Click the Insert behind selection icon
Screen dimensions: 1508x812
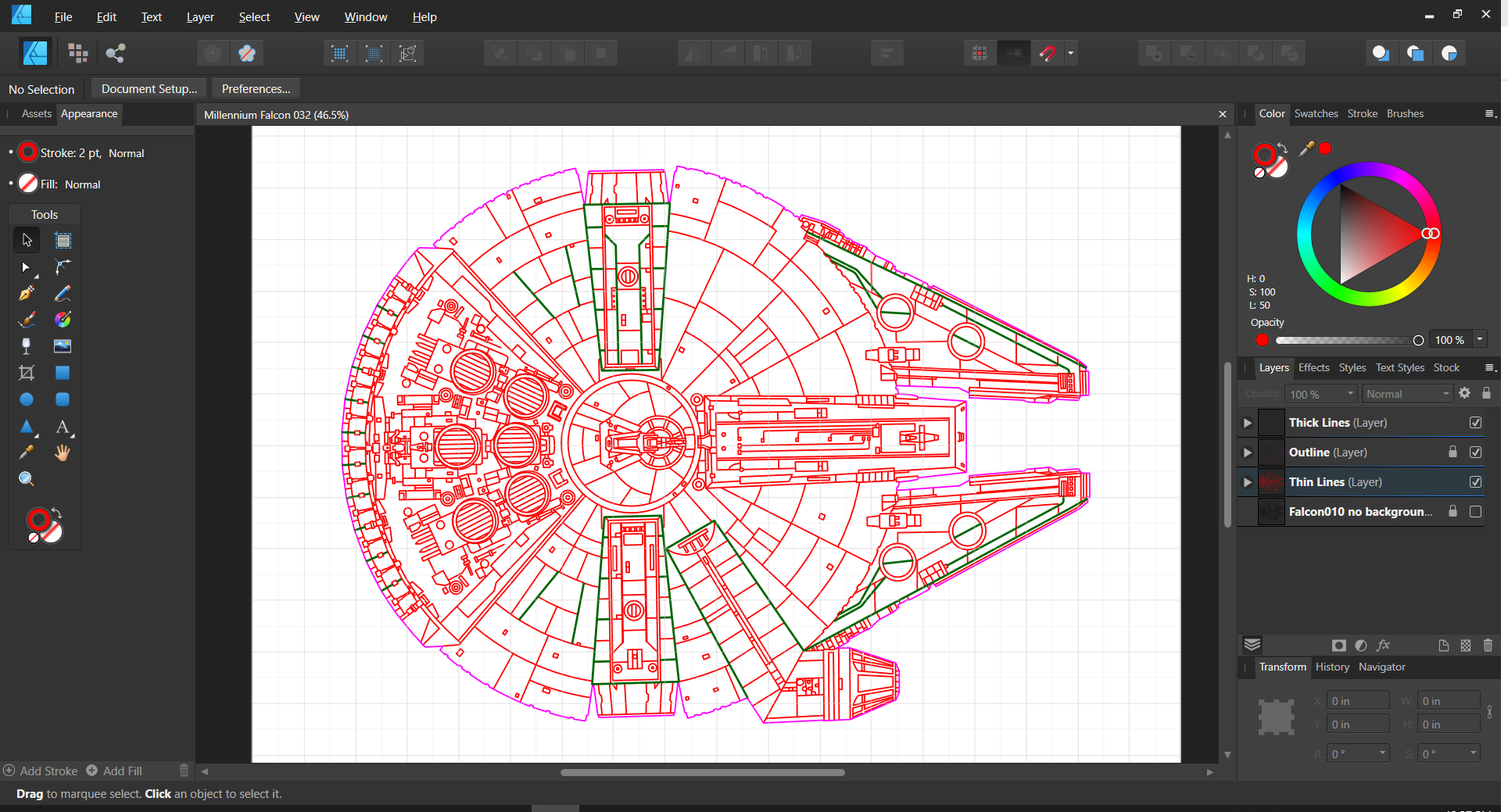[x=1381, y=53]
